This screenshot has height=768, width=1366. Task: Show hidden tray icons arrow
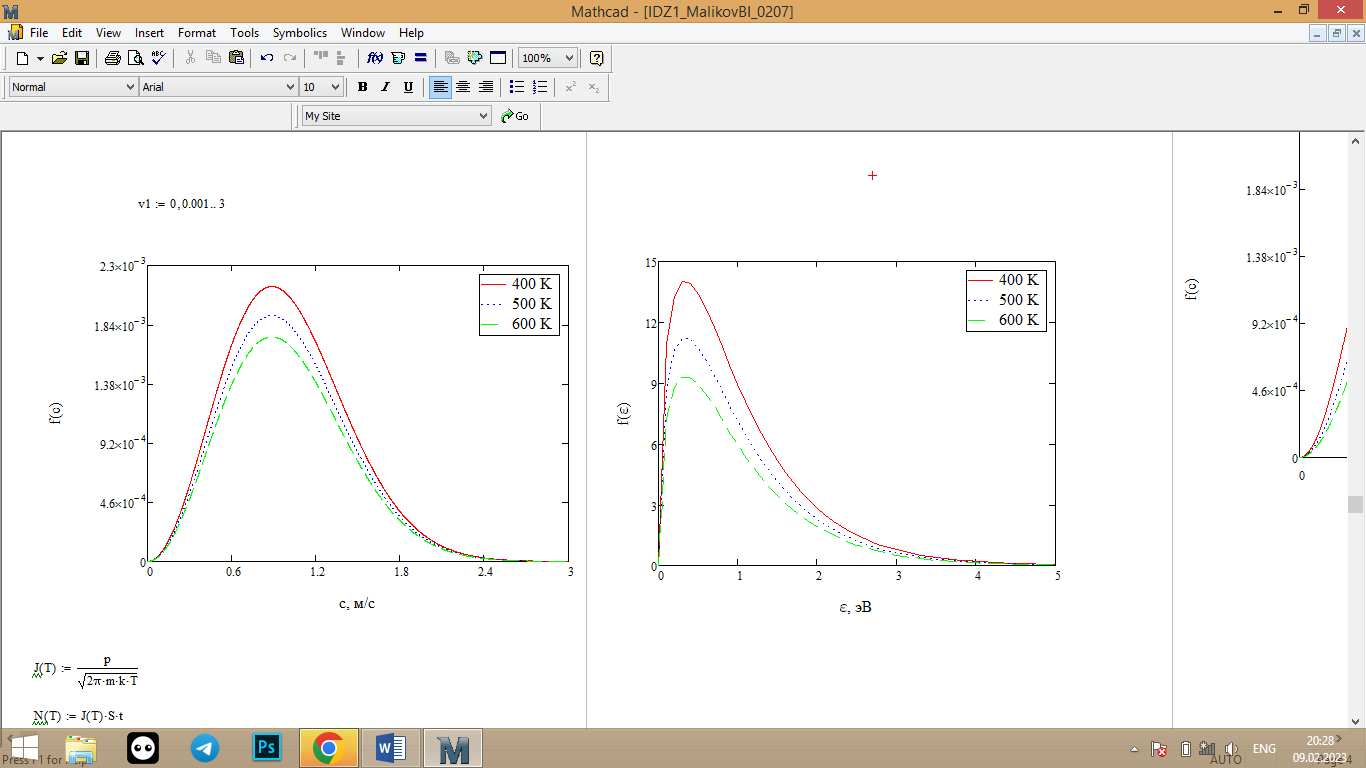1134,749
